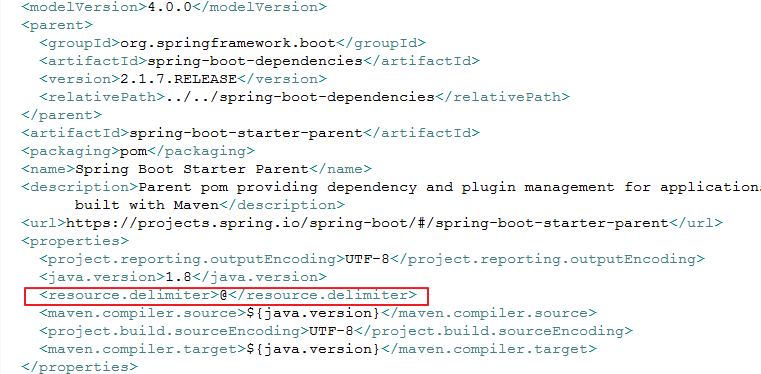761x374 pixels.
Task: Select the spring-boot-dependencies artifactId value
Action: [x=255, y=61]
